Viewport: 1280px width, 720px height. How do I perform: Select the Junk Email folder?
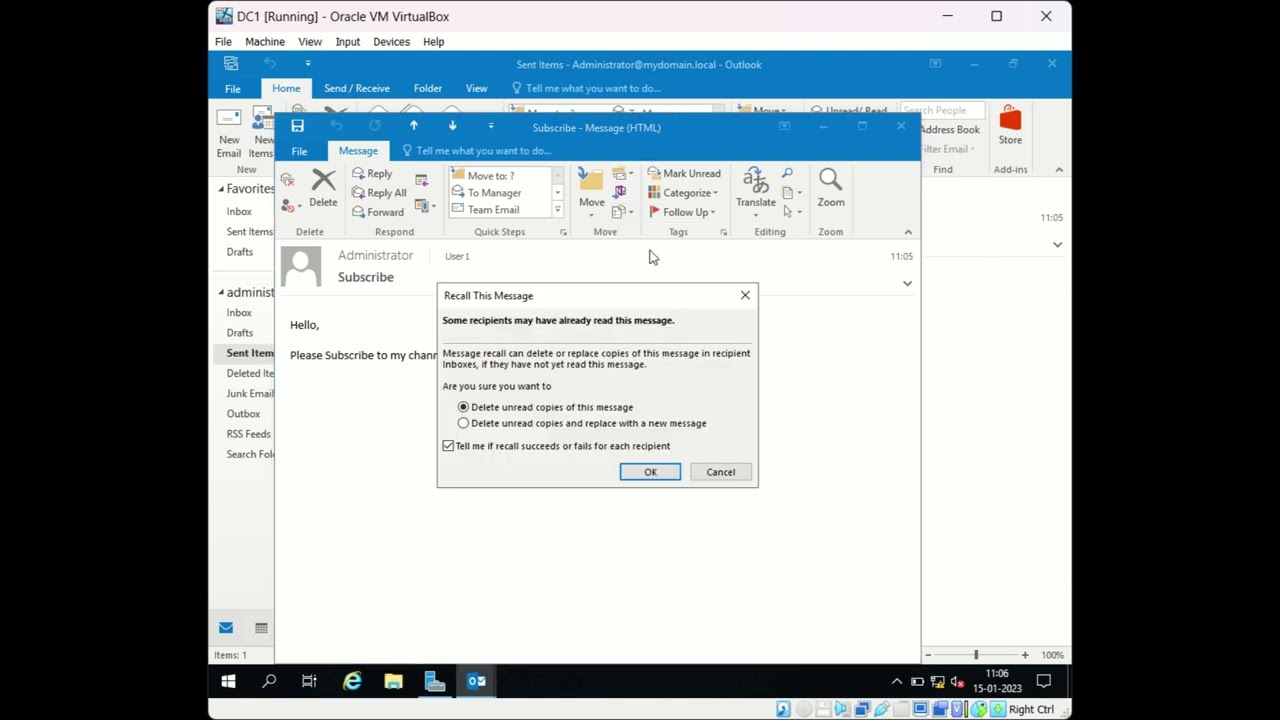point(250,394)
